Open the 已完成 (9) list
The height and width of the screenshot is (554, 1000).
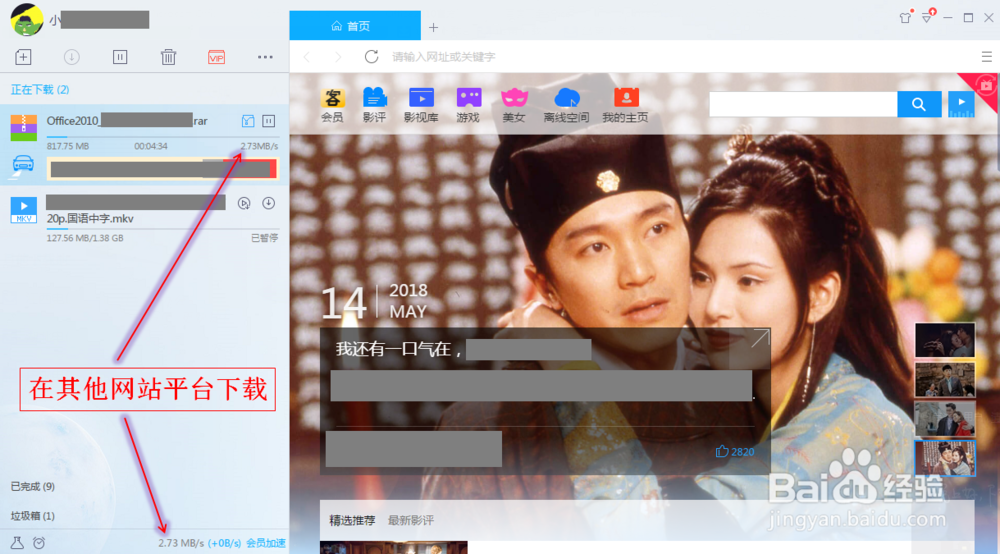tap(33, 486)
